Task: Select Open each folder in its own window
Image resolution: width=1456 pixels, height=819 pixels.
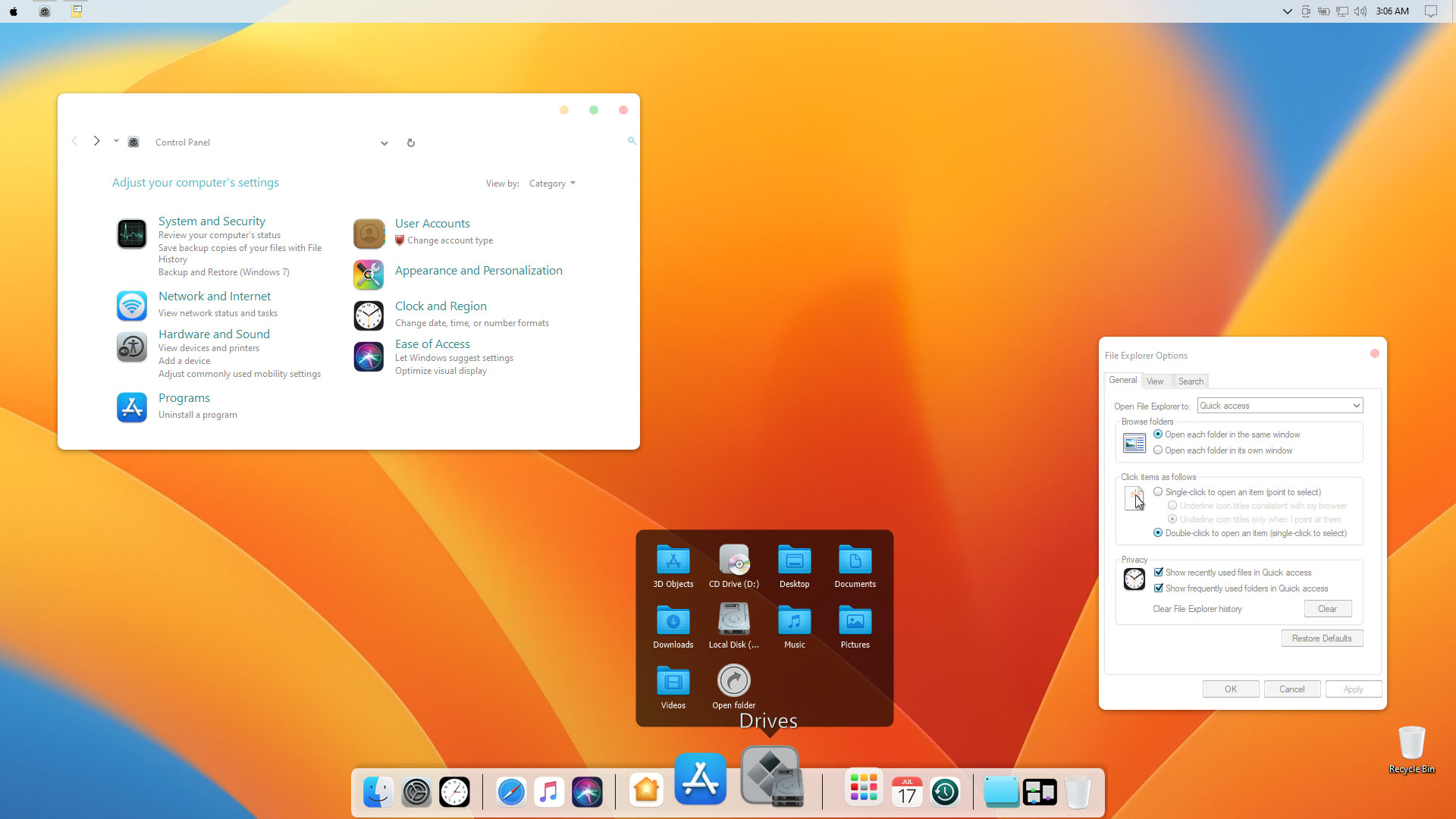Action: [x=1158, y=450]
